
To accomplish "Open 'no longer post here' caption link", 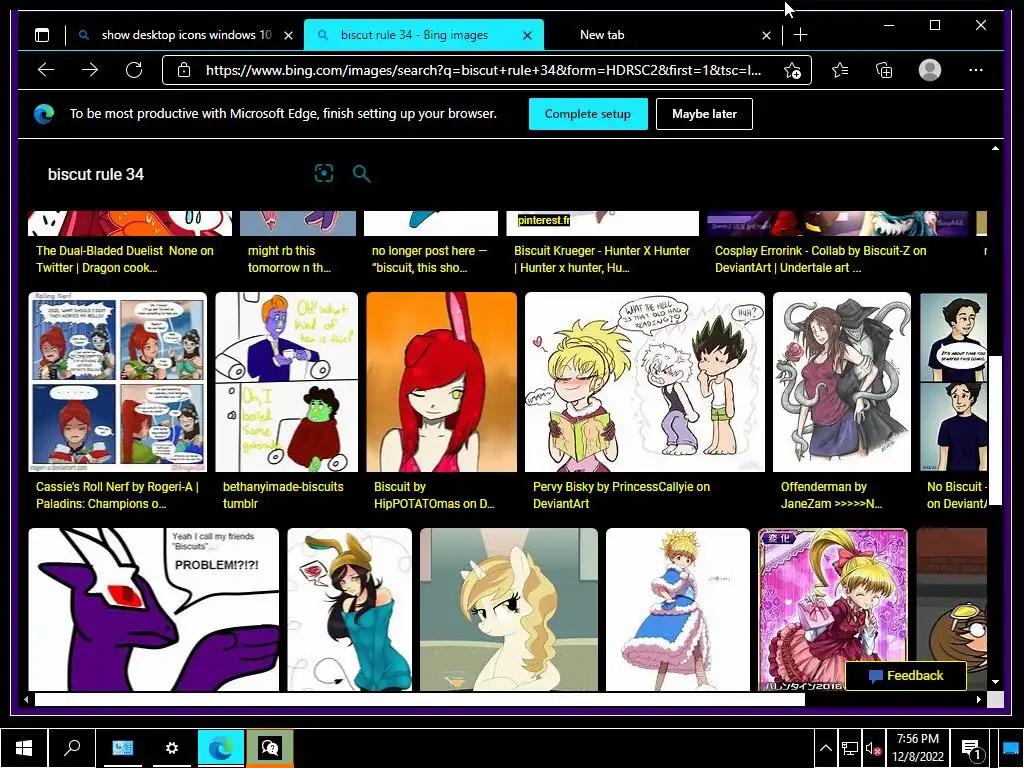I will 429,259.
